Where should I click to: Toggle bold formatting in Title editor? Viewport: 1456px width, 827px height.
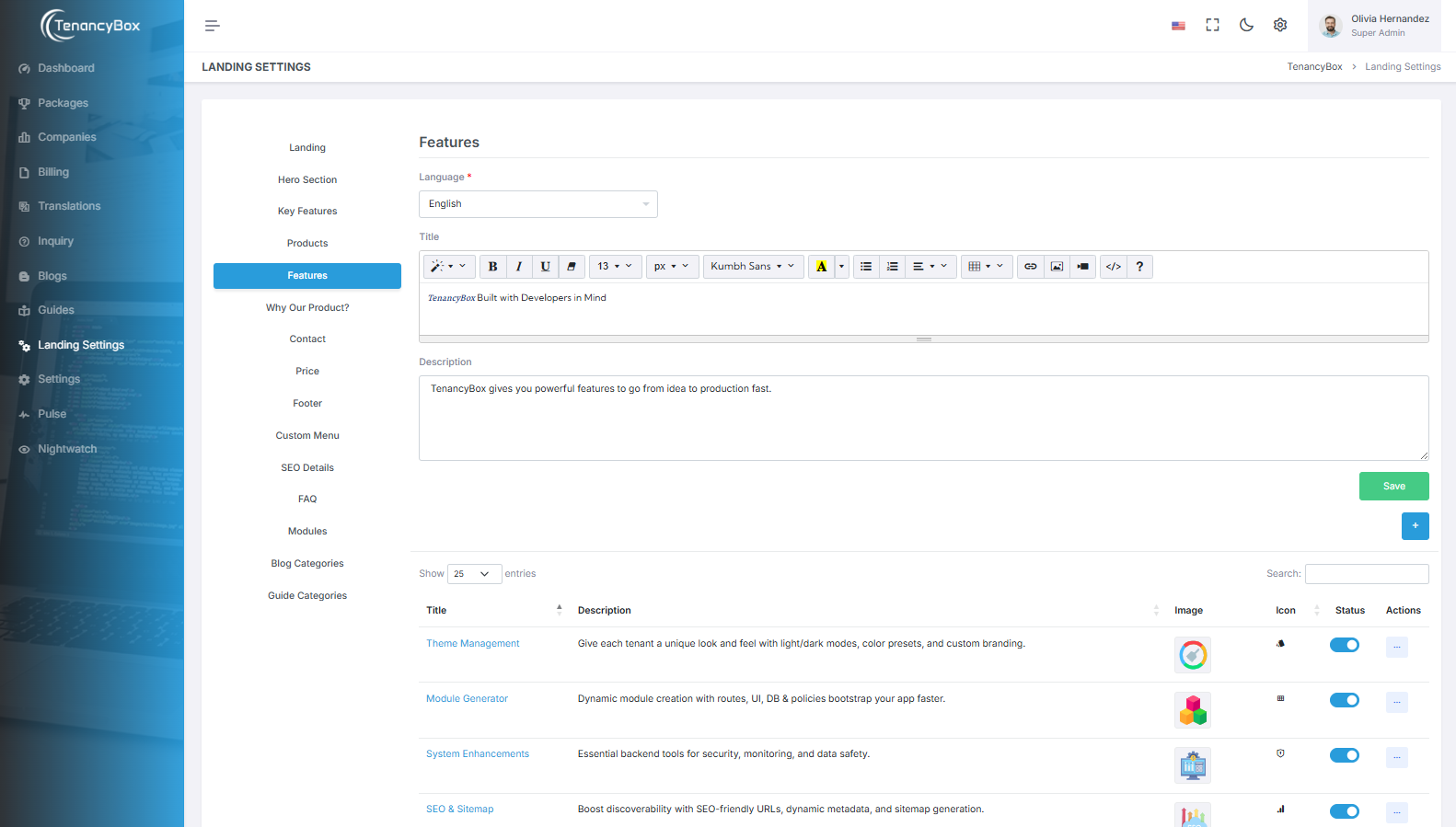492,267
